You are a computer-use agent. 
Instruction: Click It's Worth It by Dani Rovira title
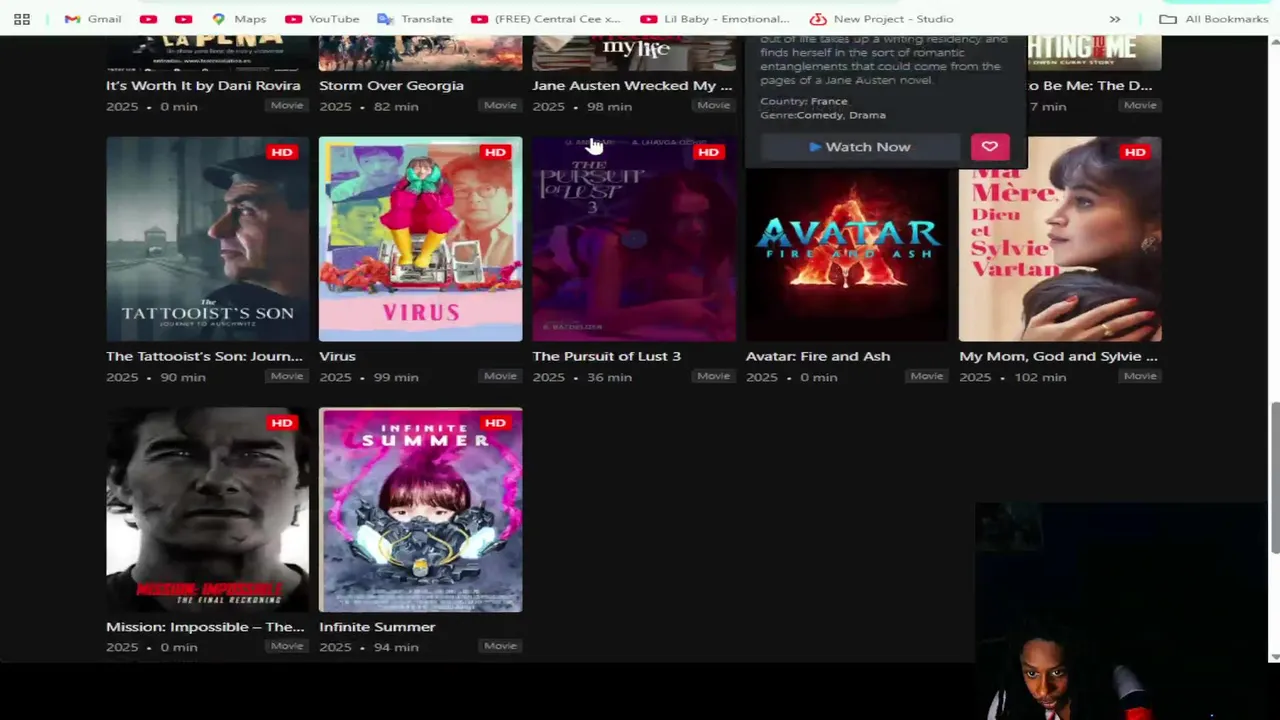click(x=203, y=85)
